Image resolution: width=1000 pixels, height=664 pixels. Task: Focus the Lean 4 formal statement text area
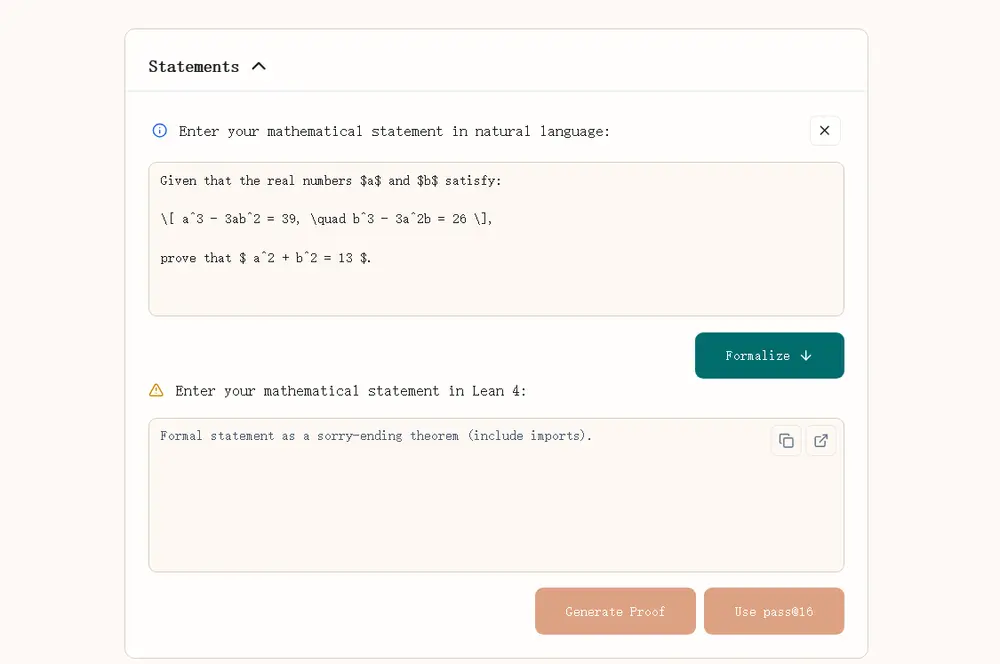click(460, 510)
